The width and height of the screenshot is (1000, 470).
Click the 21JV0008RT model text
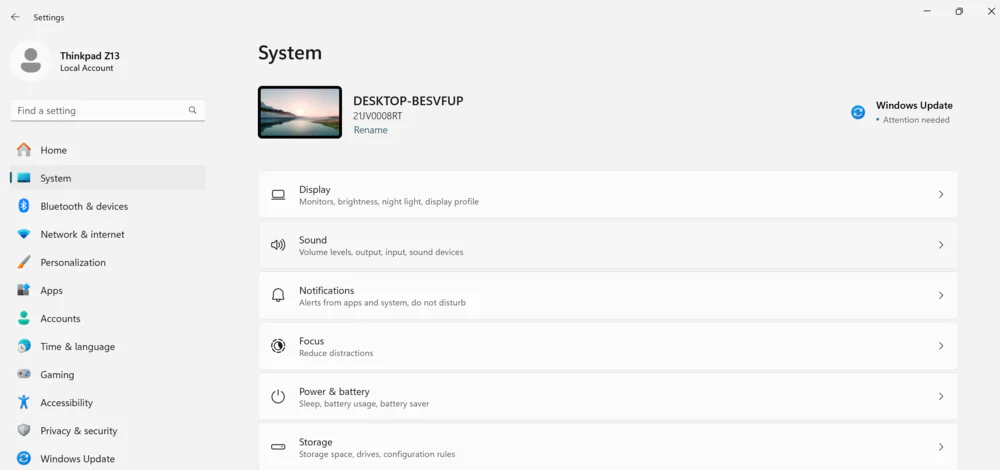point(378,116)
